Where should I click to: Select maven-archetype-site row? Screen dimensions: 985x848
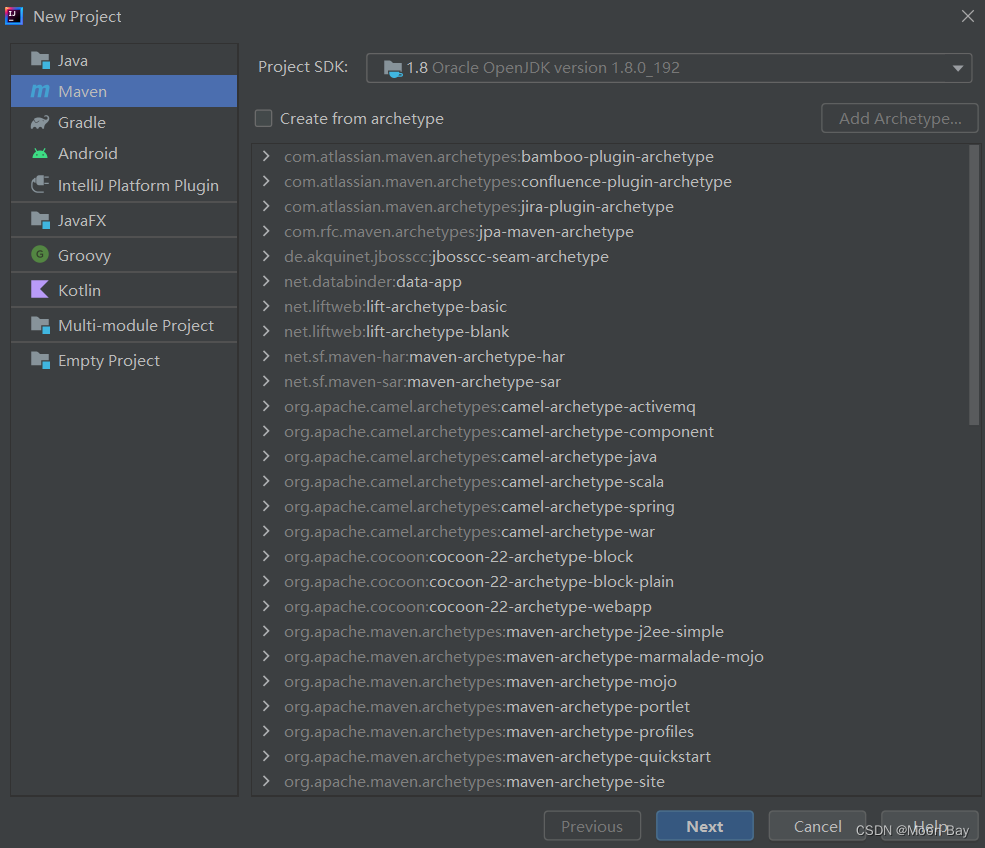coord(610,781)
